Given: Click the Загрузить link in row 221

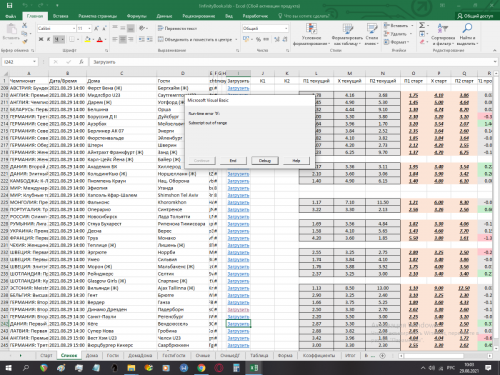Looking at the screenshot, I should 238,174.
